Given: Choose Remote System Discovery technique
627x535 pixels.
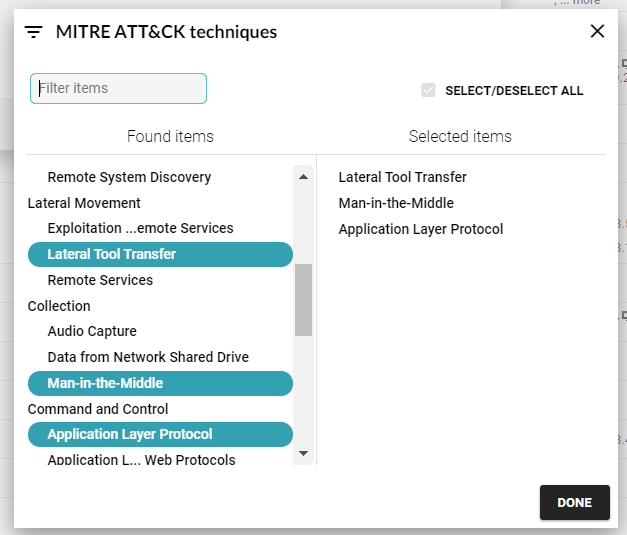Looking at the screenshot, I should pyautogui.click(x=129, y=177).
